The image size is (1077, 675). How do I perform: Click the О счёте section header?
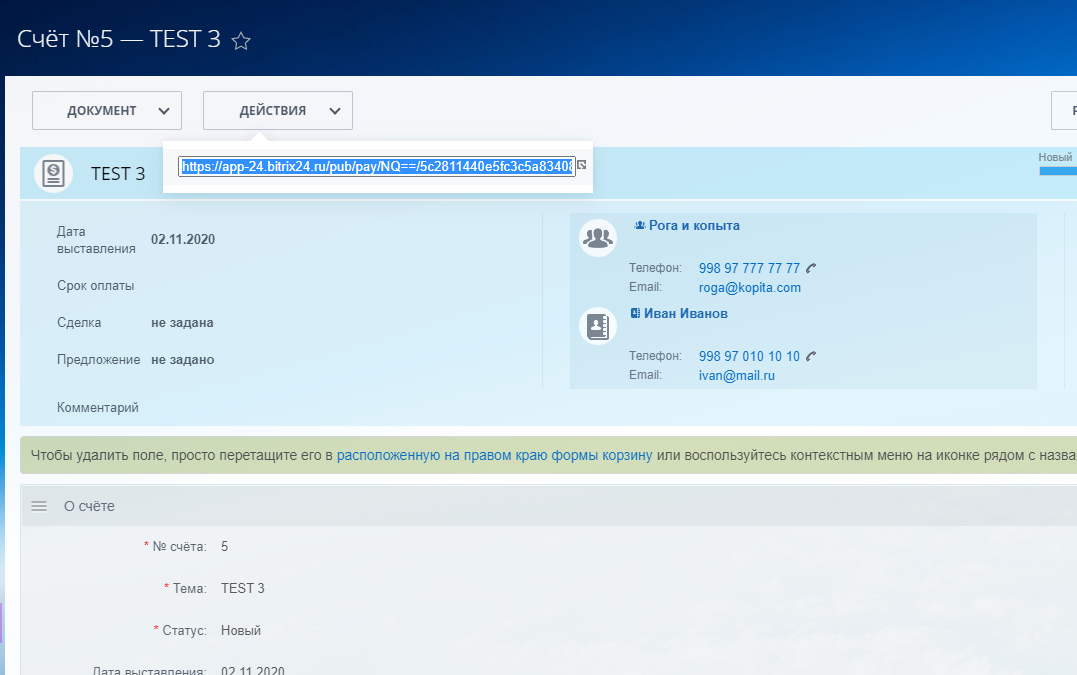point(549,506)
